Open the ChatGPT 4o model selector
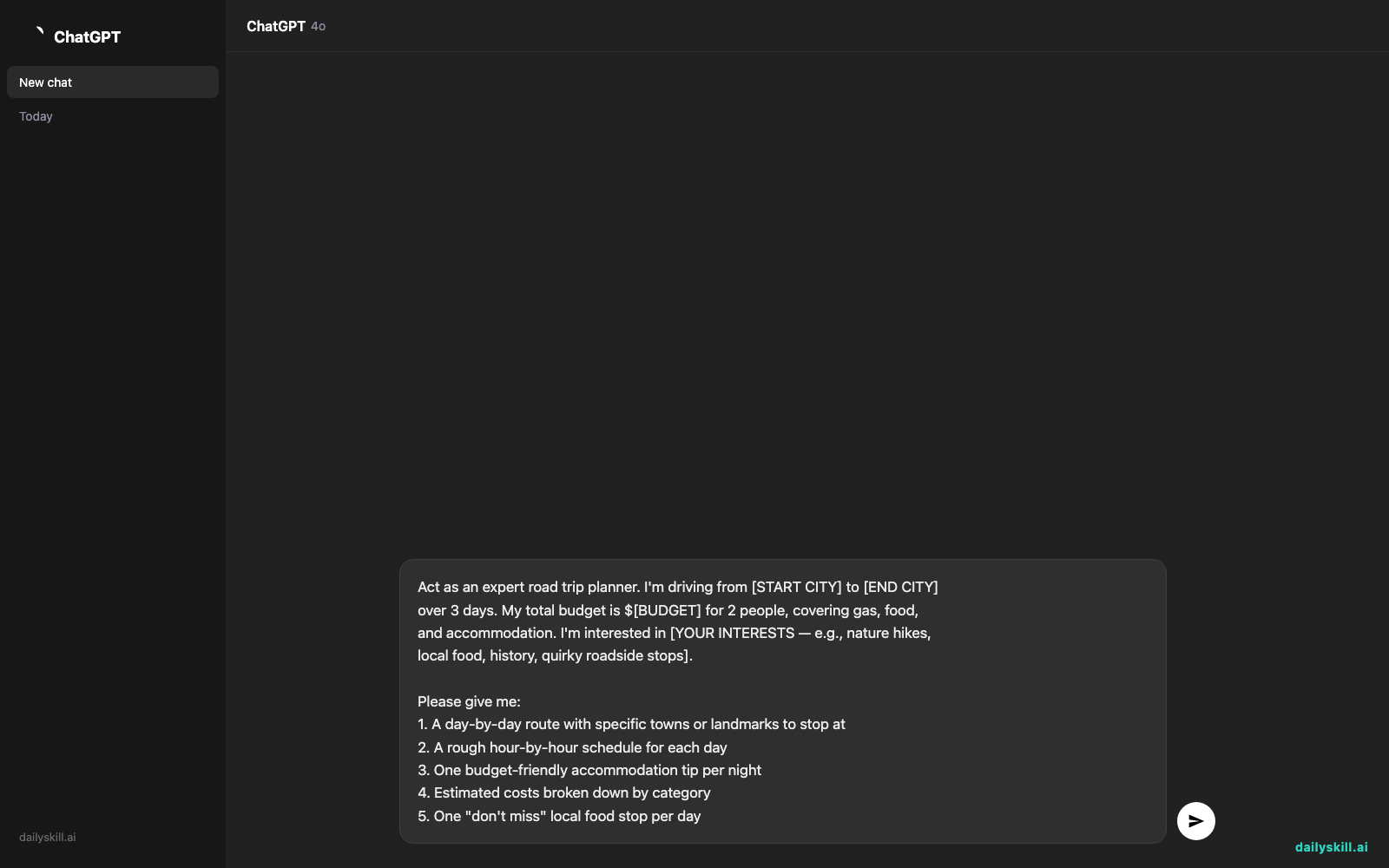 [x=286, y=26]
